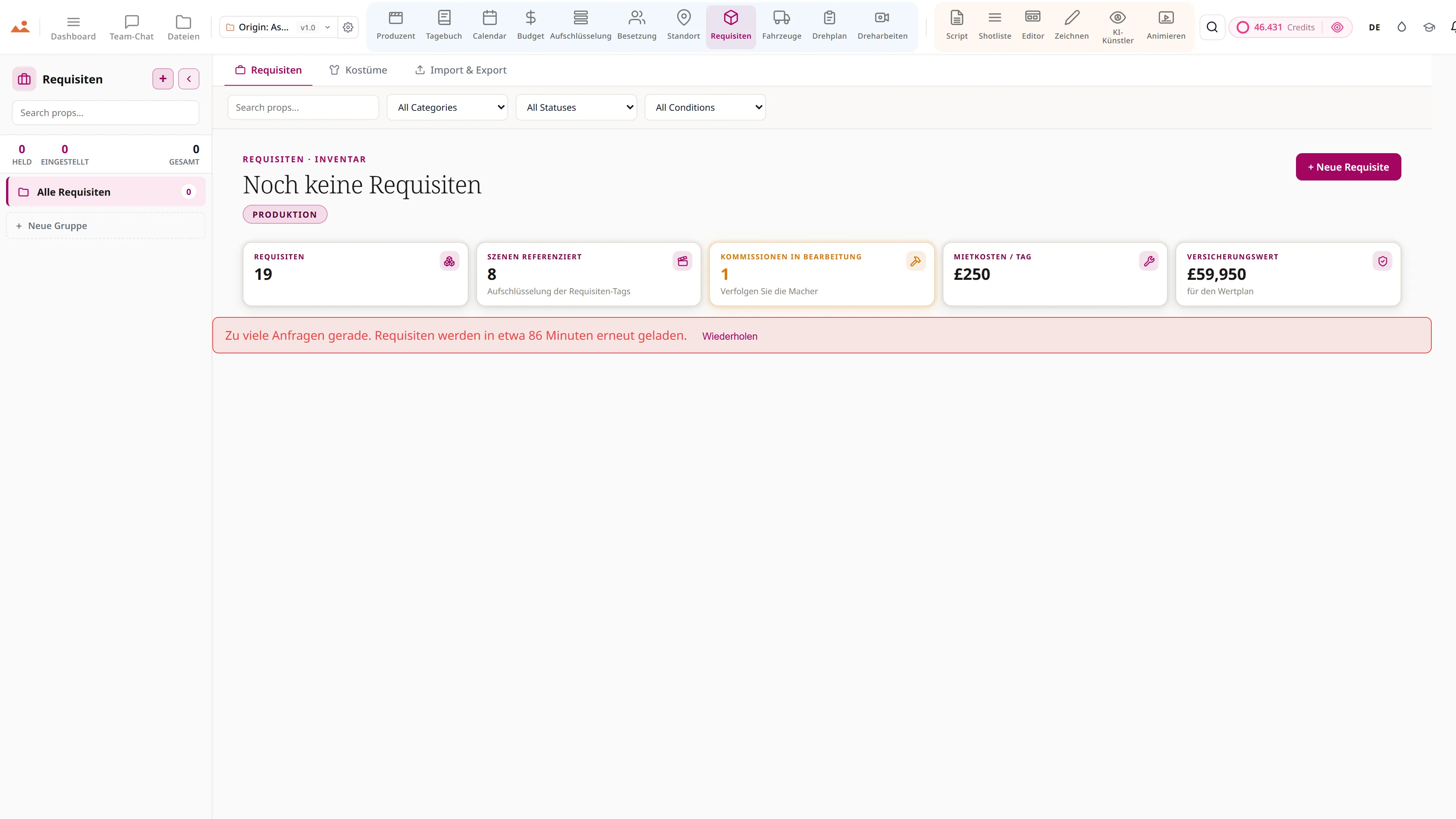Open Editor tool
This screenshot has width=1456, height=819.
(1032, 27)
